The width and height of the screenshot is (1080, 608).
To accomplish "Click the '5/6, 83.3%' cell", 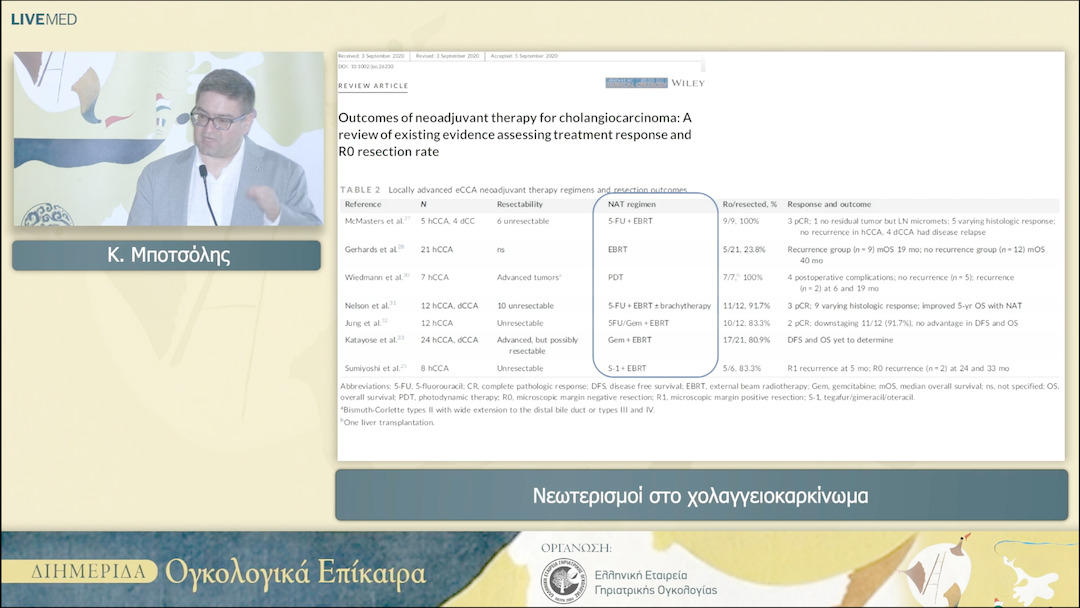I will [x=741, y=368].
